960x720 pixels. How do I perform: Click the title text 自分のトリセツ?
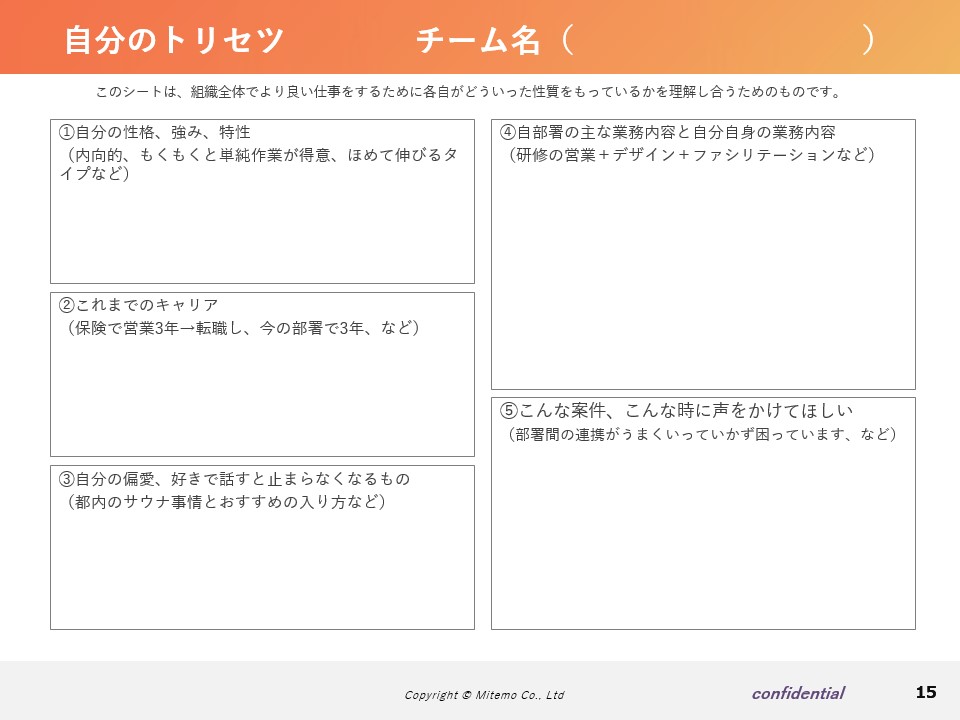(174, 40)
